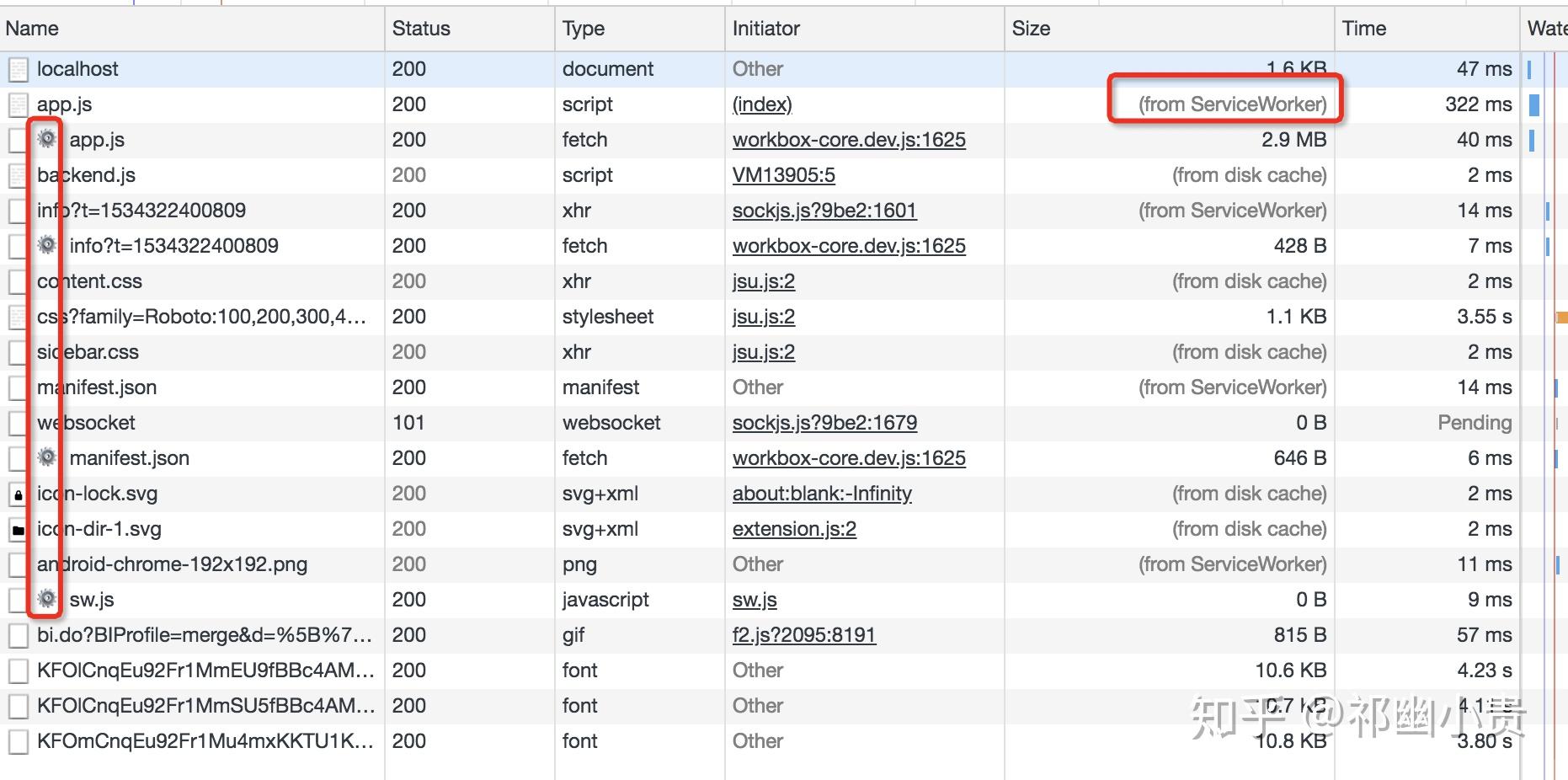Screen dimensions: 1568x780
Task: Click the gear icon next to info?t=1534322400809
Action: pos(47,245)
